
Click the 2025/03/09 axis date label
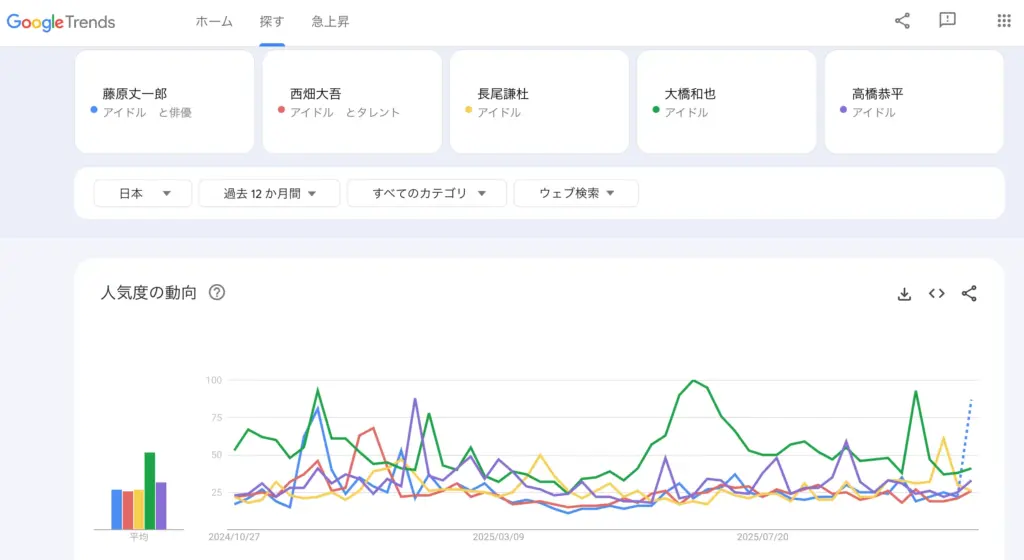498,537
